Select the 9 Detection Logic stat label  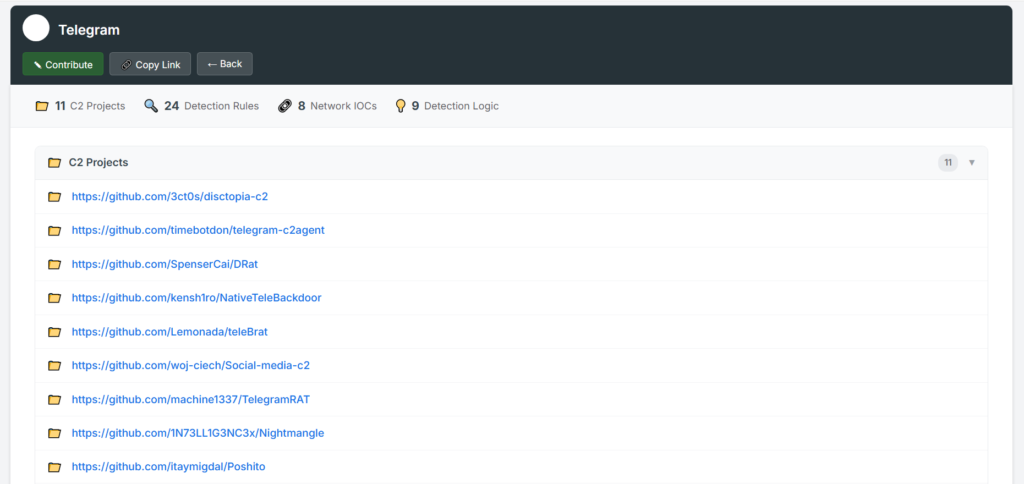(x=455, y=106)
